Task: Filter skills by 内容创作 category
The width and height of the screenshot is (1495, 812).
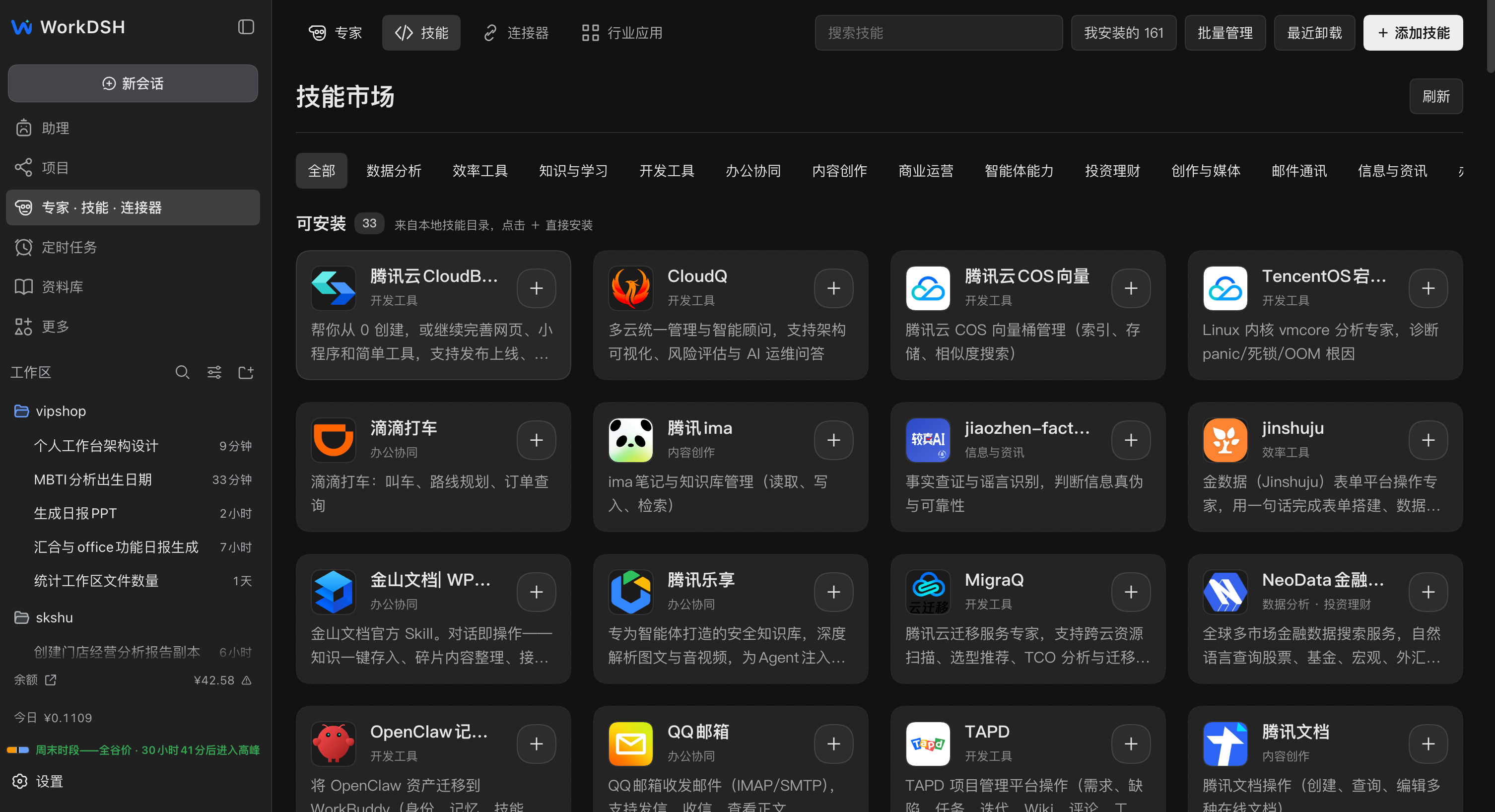Action: (x=839, y=171)
